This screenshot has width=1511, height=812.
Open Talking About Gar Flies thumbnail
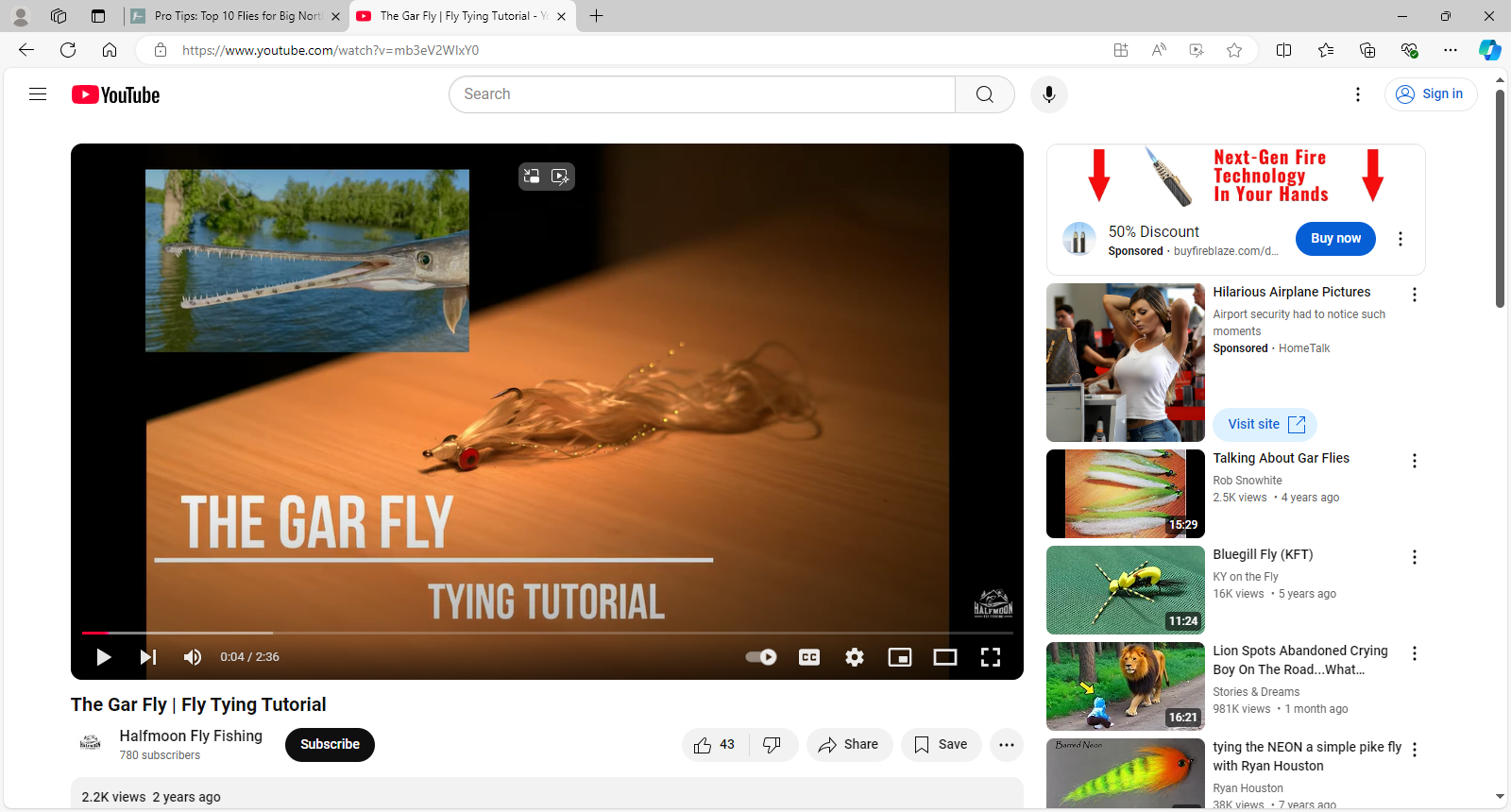pyautogui.click(x=1126, y=494)
